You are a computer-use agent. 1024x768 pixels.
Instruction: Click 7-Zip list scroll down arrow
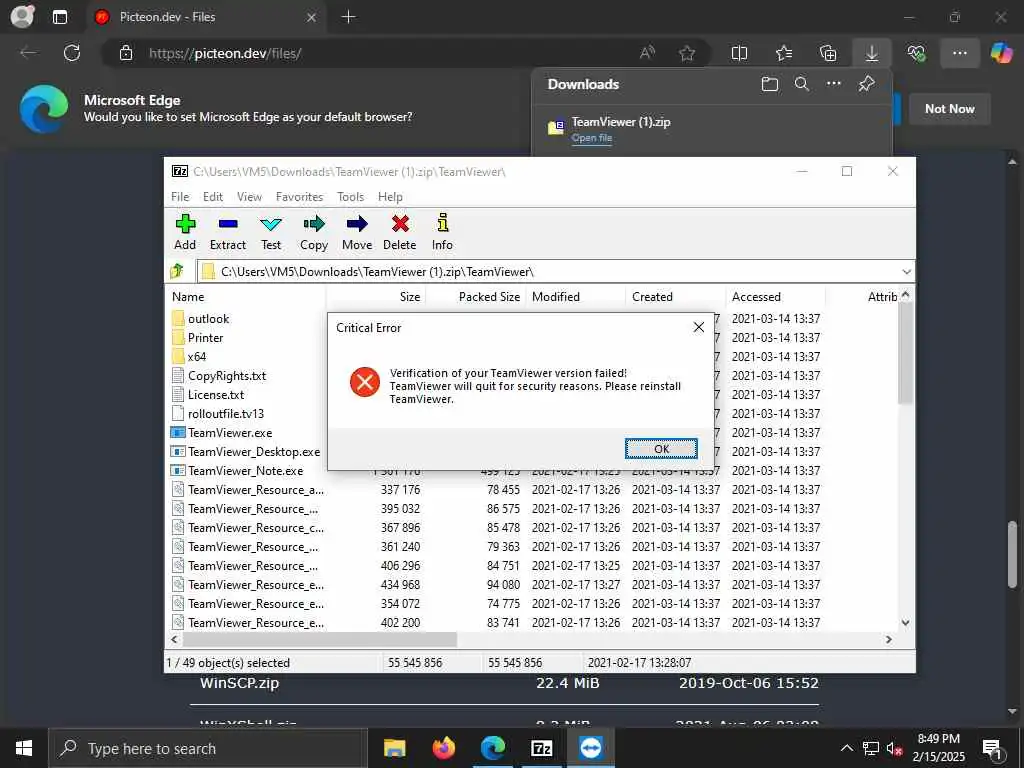(905, 623)
